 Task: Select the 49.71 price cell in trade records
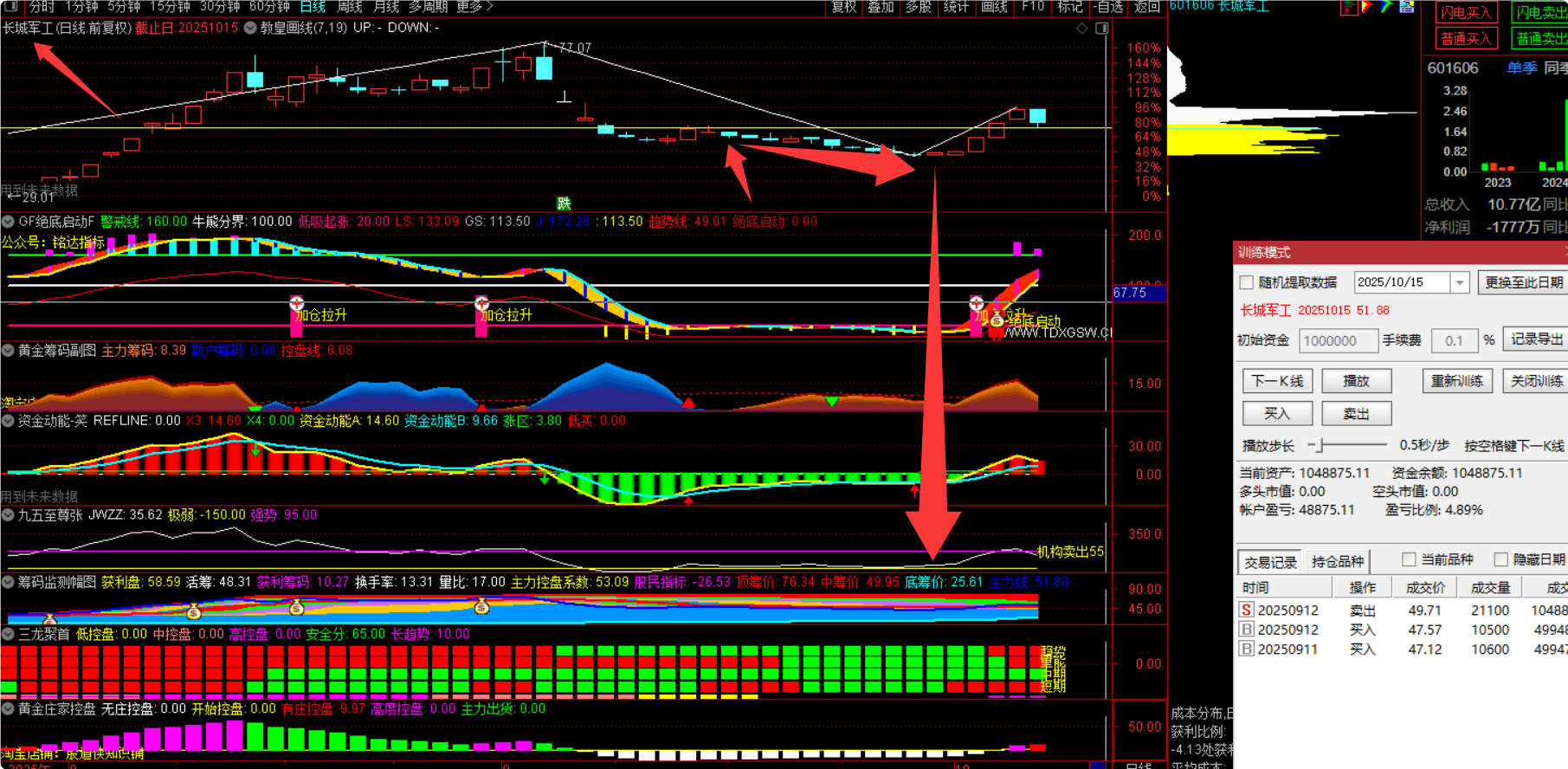coord(1425,611)
